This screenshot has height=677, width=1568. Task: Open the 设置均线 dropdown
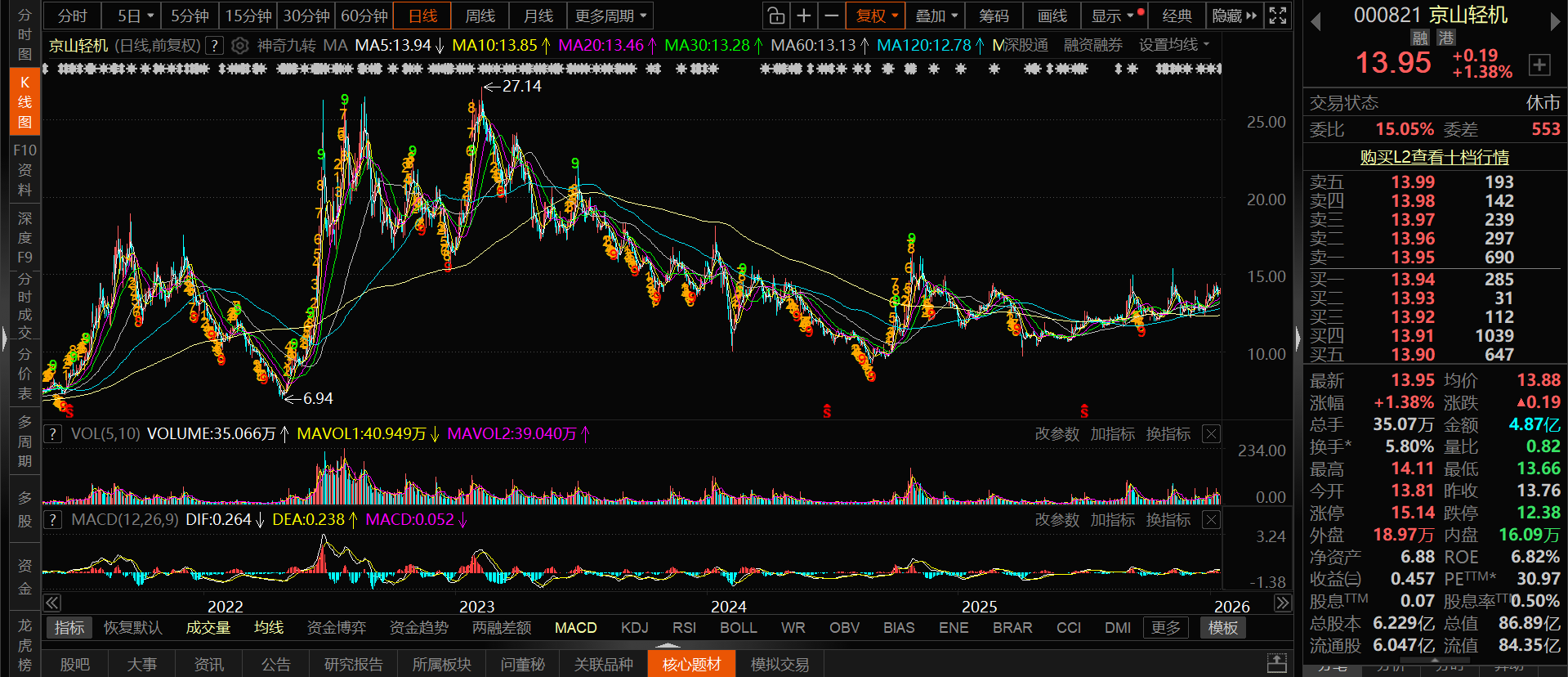[x=1174, y=46]
